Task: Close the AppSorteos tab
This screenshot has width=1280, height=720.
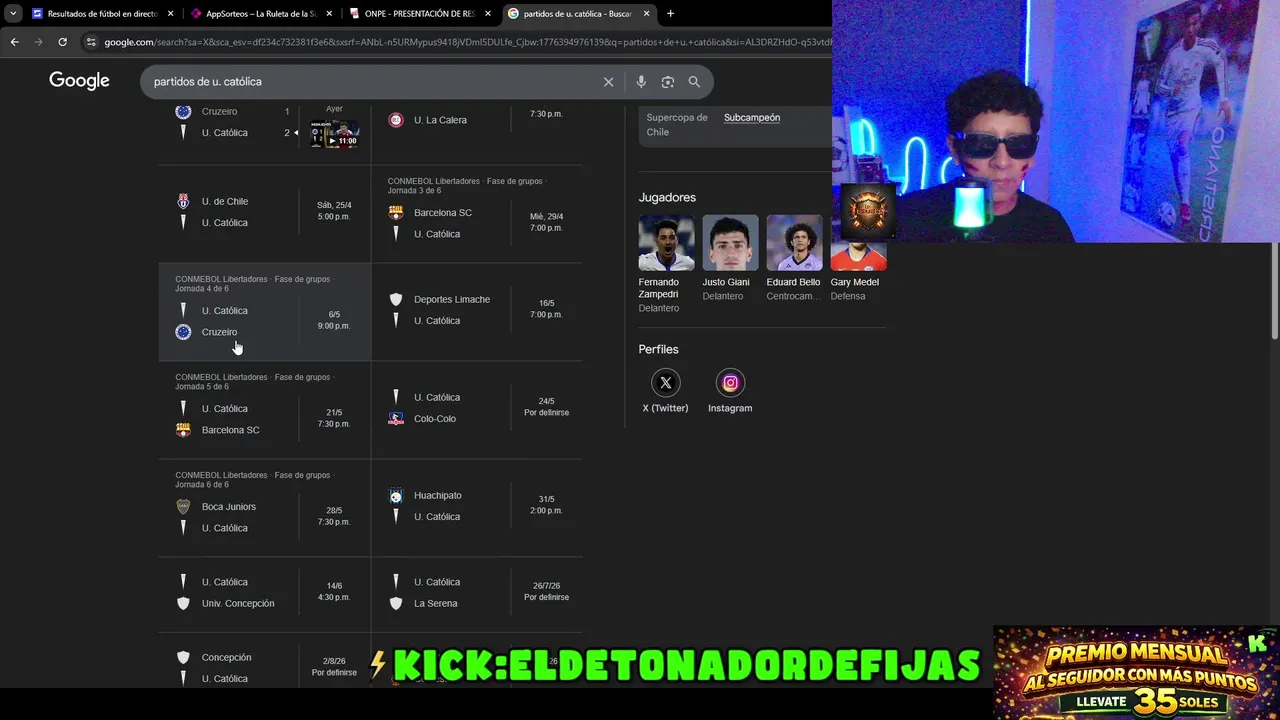Action: (x=329, y=14)
